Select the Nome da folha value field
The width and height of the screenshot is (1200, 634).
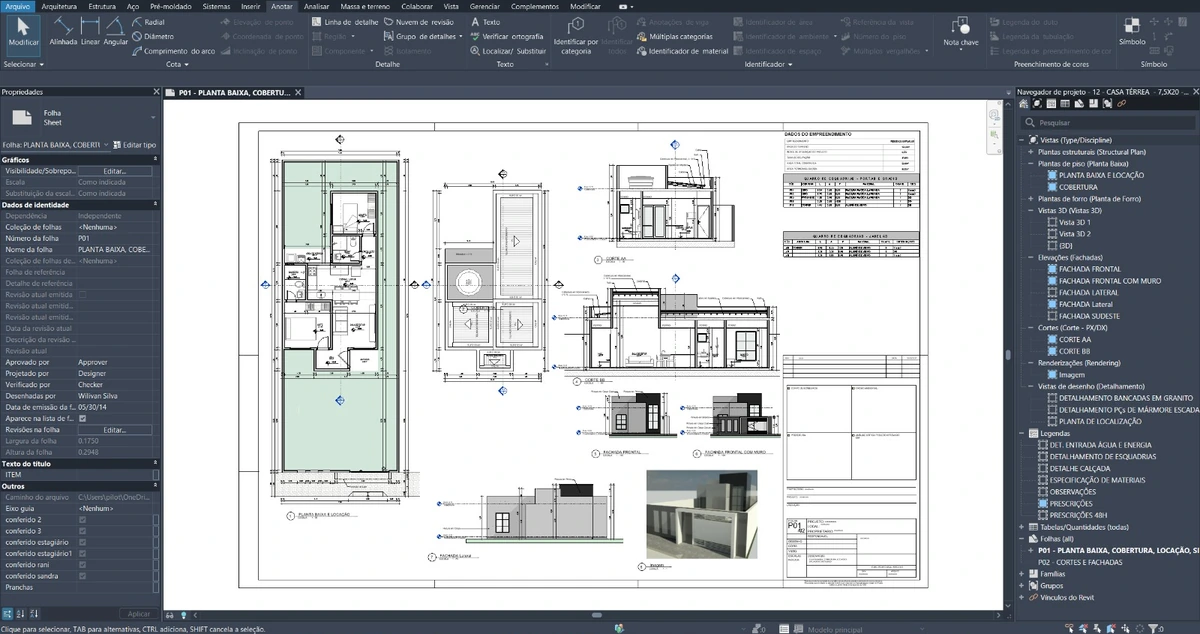(117, 249)
